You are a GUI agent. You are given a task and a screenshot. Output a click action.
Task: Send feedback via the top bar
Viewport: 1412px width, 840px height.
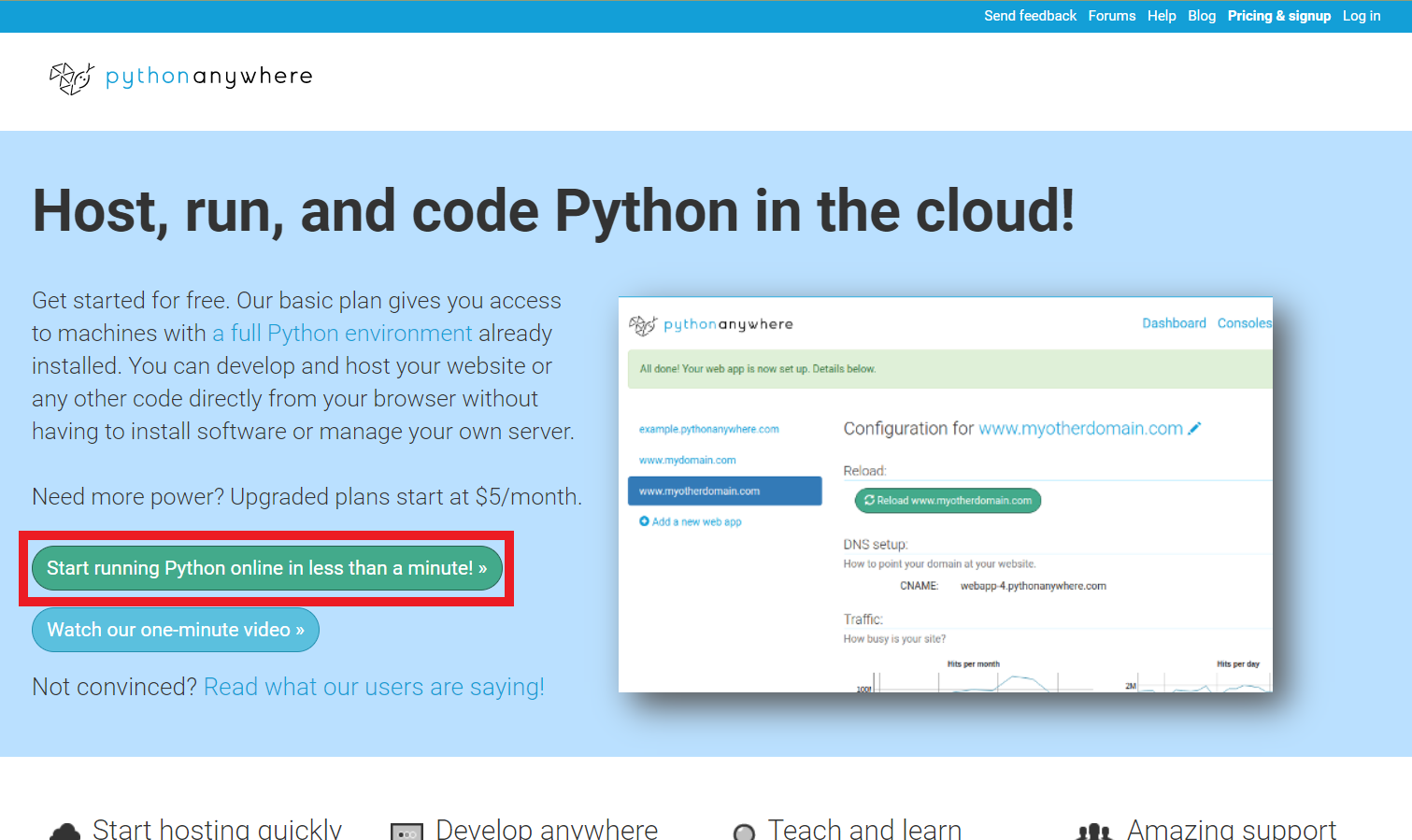point(1030,15)
